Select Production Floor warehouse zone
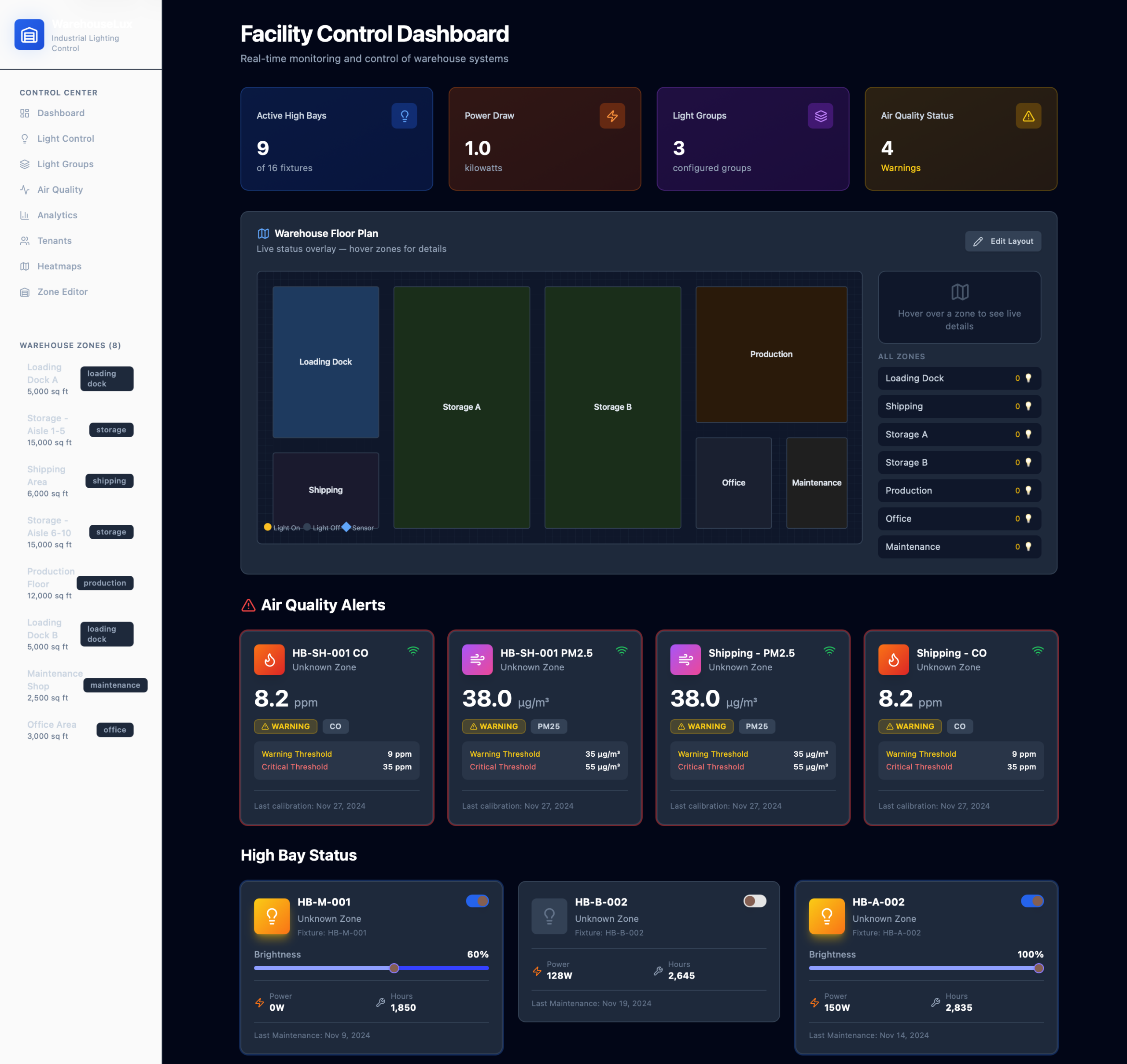1127x1064 pixels. click(x=81, y=583)
